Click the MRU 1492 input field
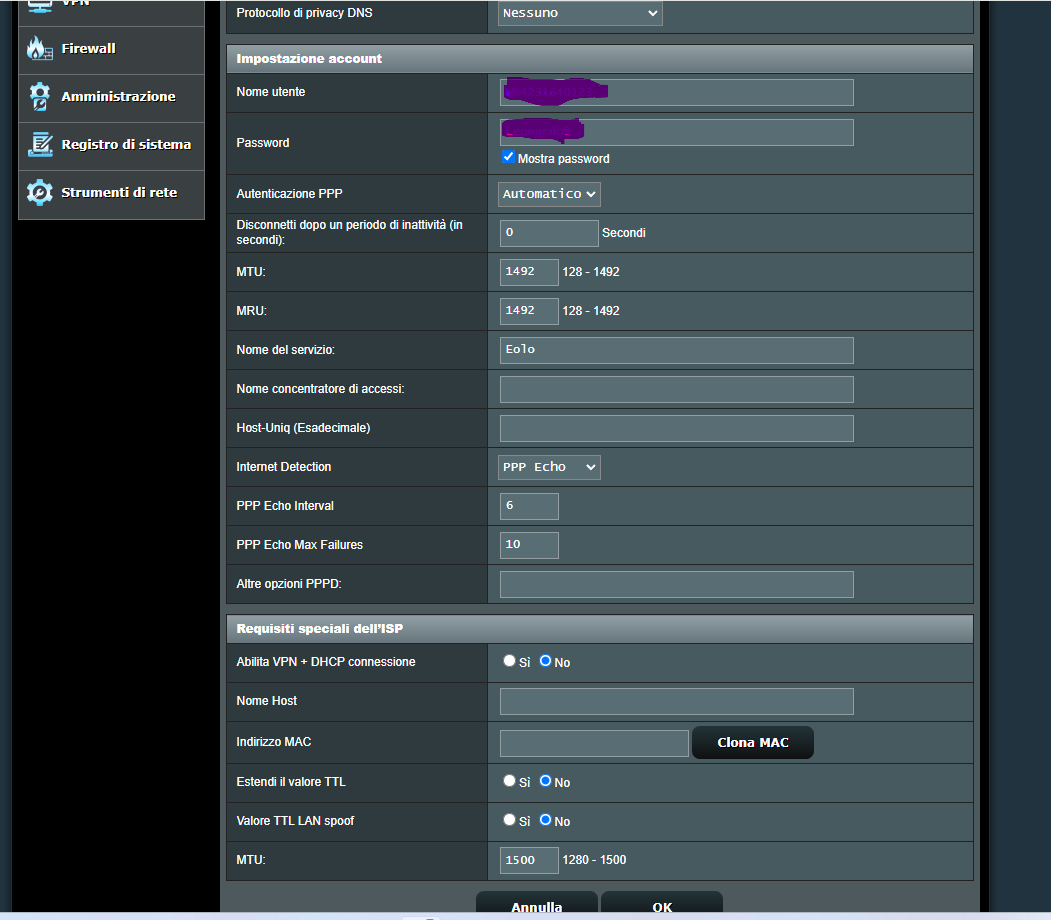1051x920 pixels. tap(529, 311)
